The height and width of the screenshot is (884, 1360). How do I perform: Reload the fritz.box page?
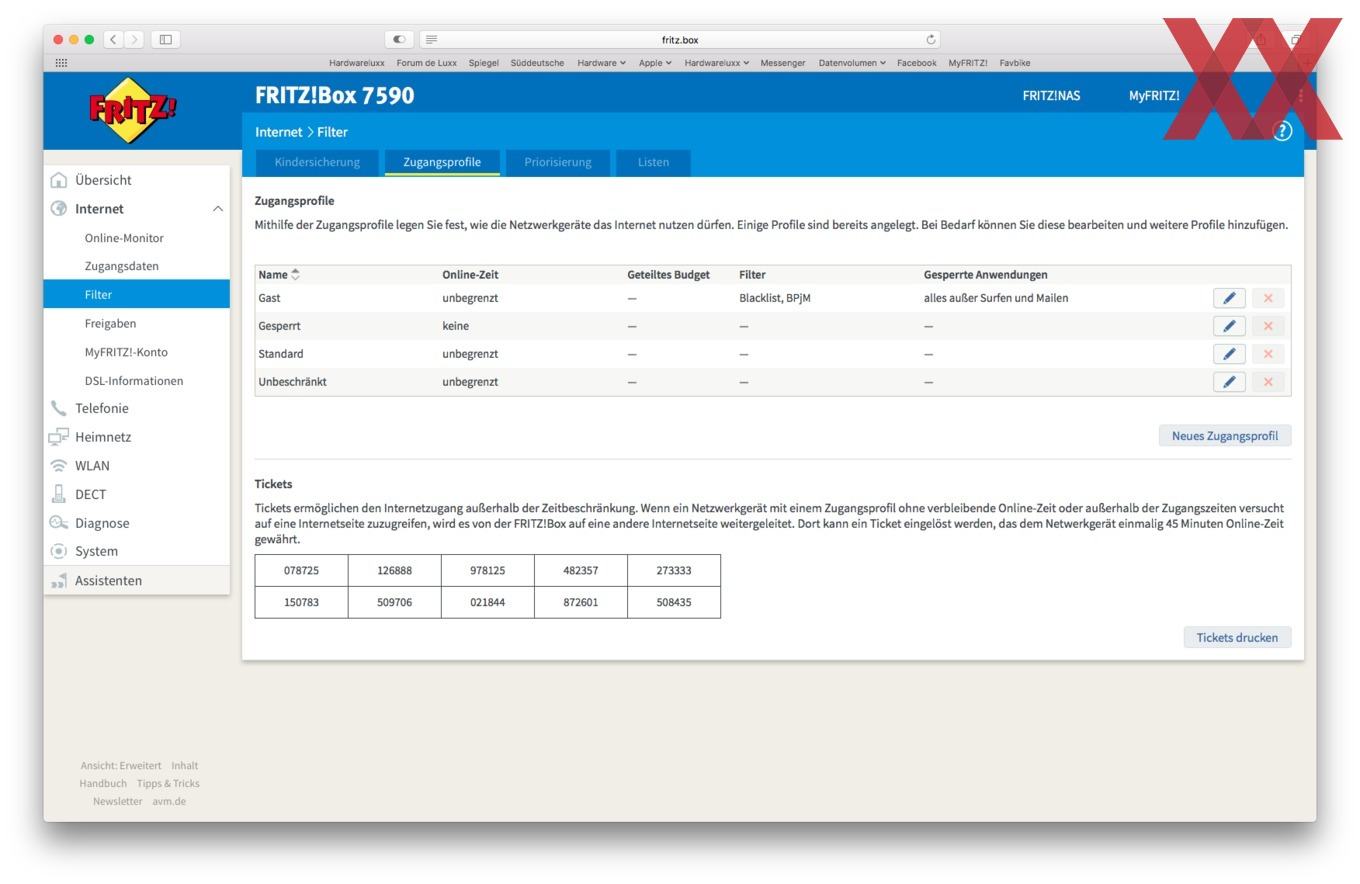[931, 40]
